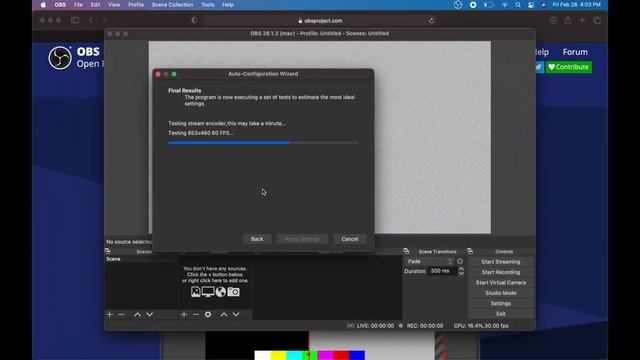
Task: Open the Twitter icon on the OBS website
Action: pyautogui.click(x=539, y=67)
